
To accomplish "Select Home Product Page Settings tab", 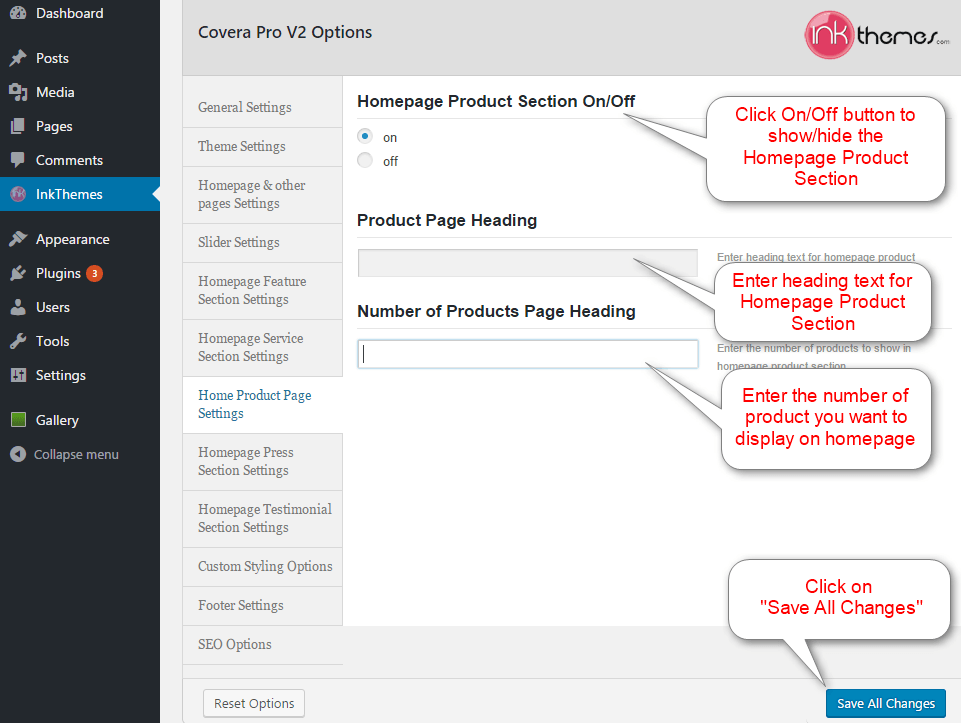I will (x=262, y=404).
